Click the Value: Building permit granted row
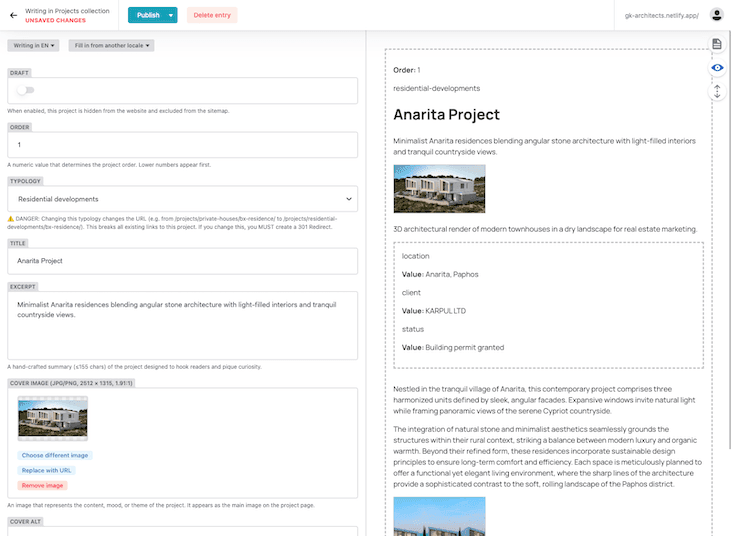The height and width of the screenshot is (536, 731). click(453, 348)
